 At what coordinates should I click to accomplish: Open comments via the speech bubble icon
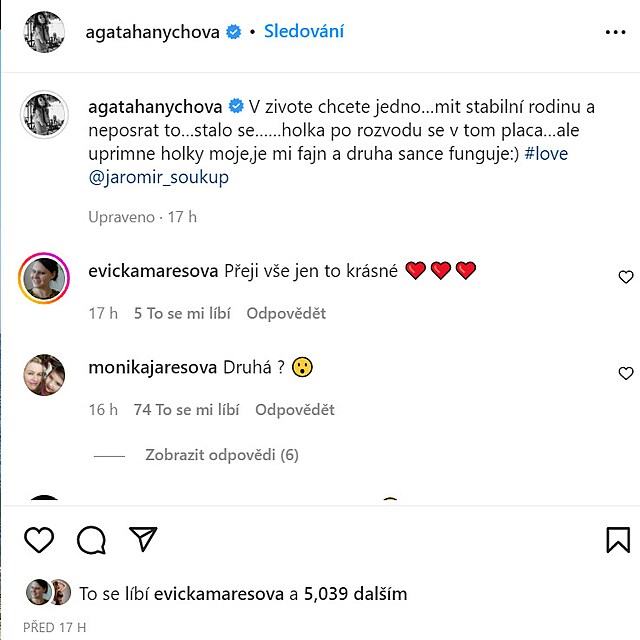(x=91, y=540)
